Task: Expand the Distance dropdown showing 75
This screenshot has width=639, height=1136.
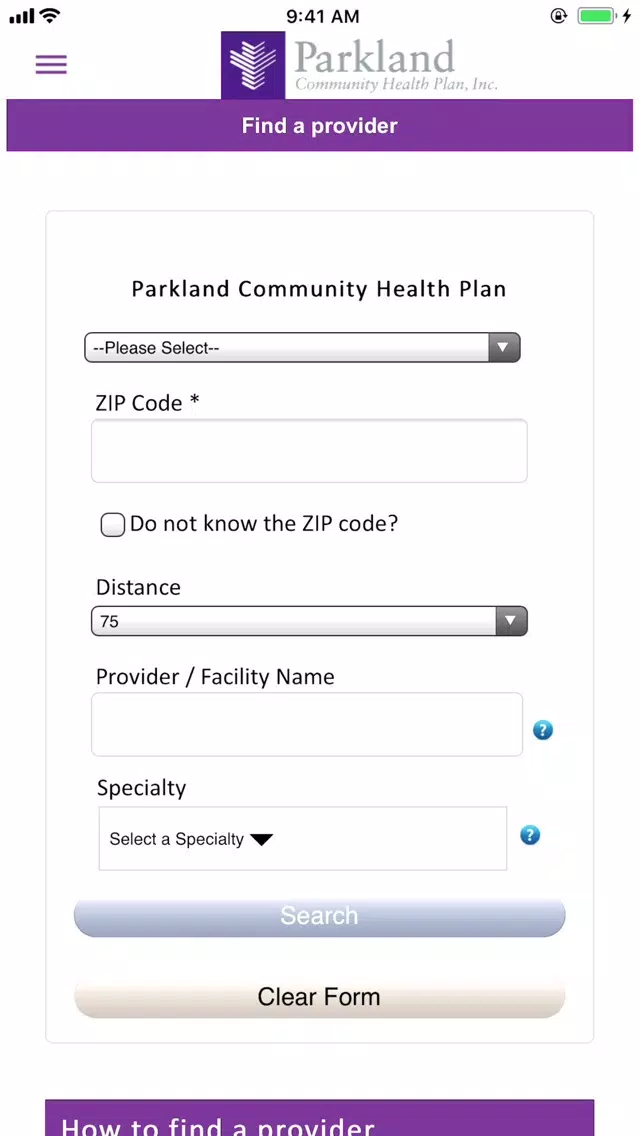Action: tap(309, 621)
